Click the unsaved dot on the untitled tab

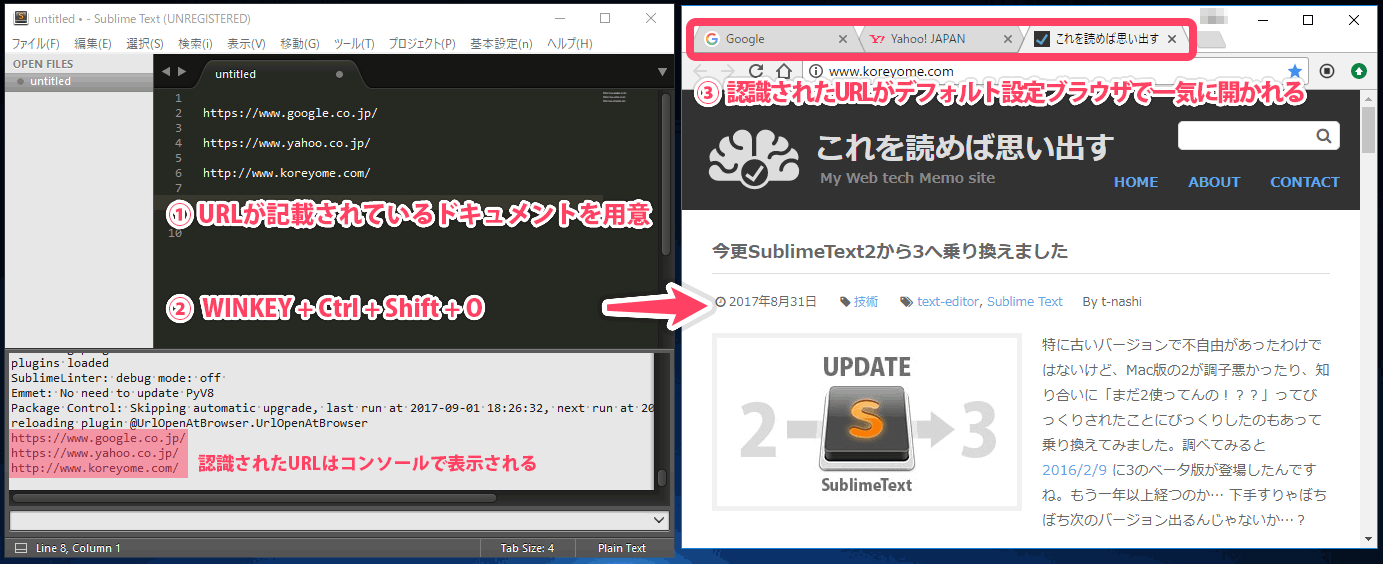pyautogui.click(x=340, y=74)
